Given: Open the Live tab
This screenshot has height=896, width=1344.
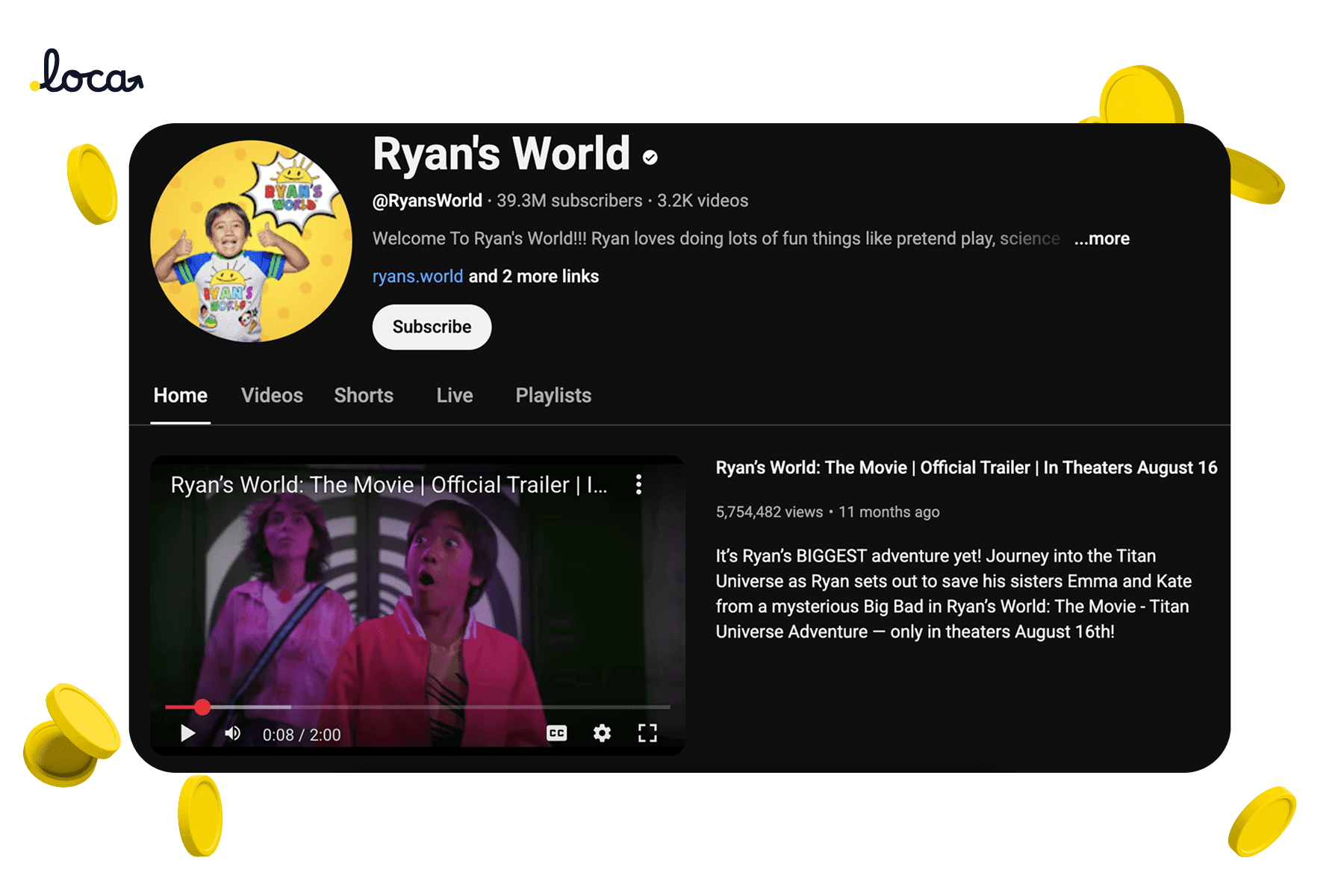Looking at the screenshot, I should pyautogui.click(x=455, y=395).
